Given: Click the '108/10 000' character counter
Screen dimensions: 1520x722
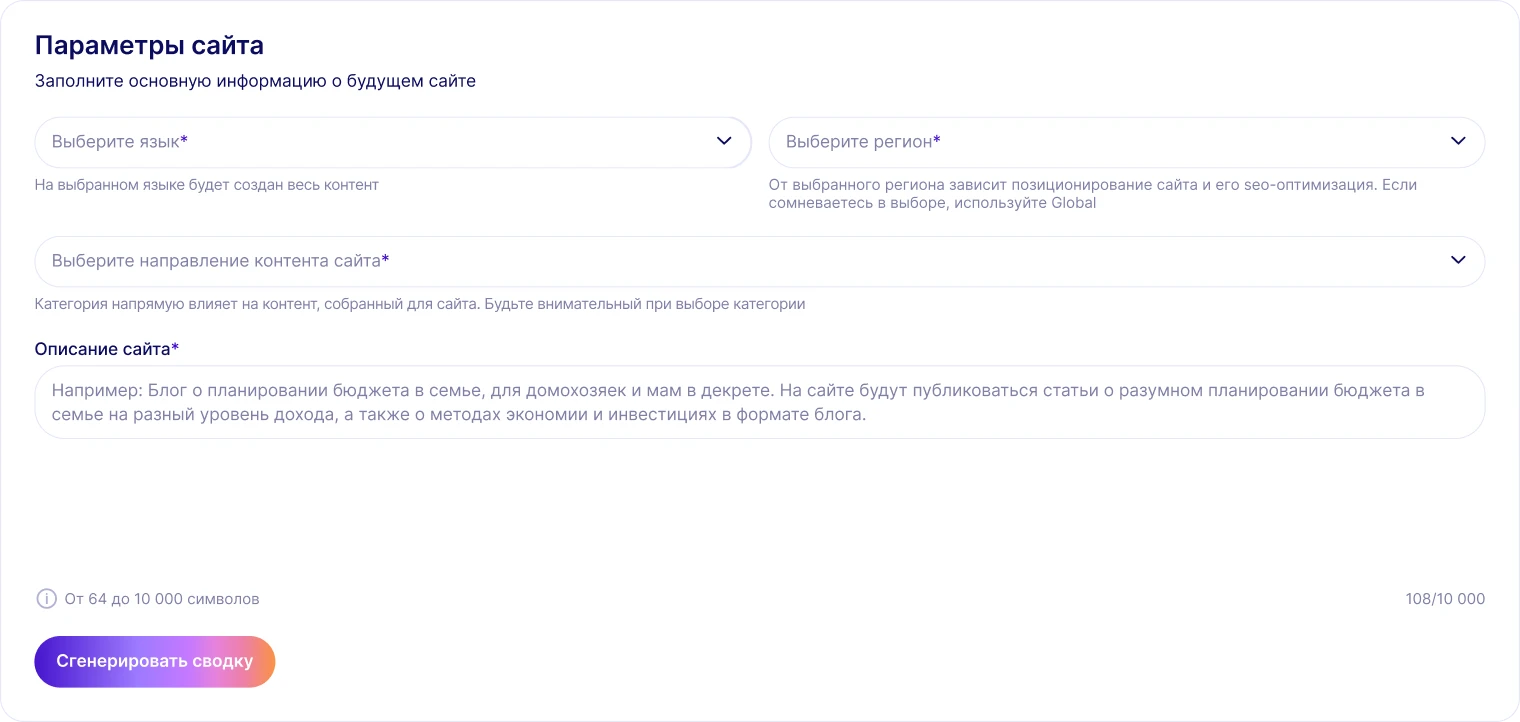Looking at the screenshot, I should pos(1445,599).
